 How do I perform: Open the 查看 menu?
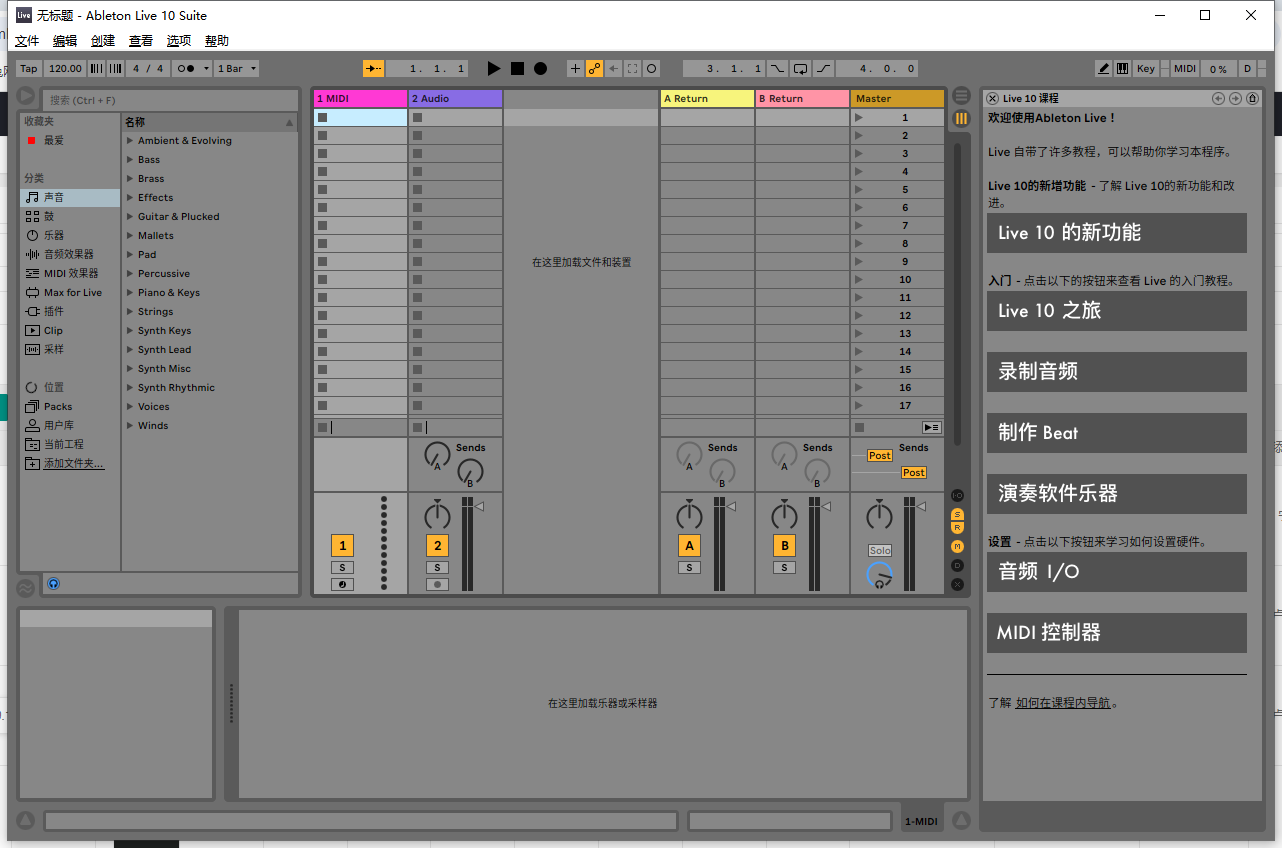click(141, 41)
